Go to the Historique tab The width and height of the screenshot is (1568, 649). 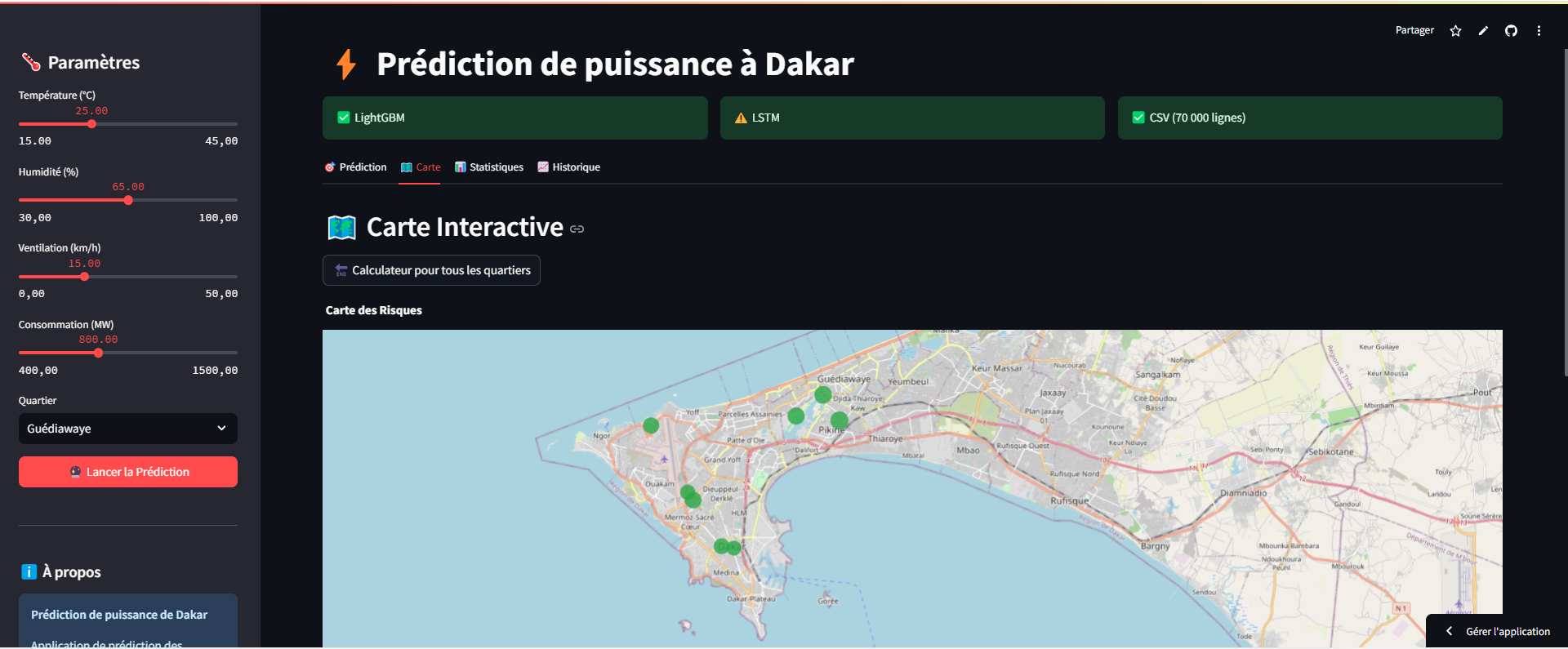tap(568, 167)
